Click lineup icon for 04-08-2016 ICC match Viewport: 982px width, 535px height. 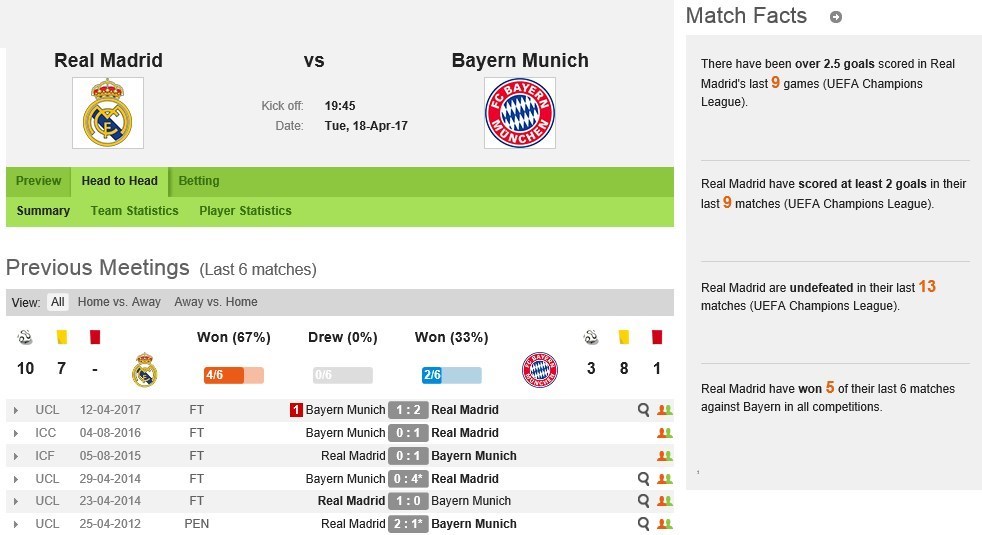(664, 433)
